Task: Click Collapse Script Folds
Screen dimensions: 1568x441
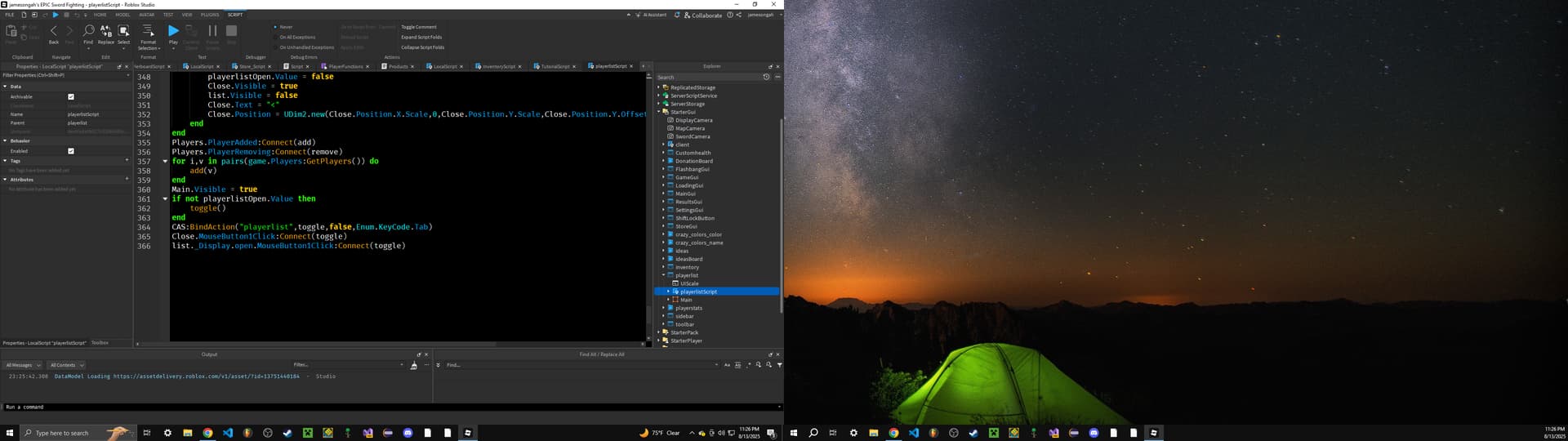Action: tap(423, 47)
